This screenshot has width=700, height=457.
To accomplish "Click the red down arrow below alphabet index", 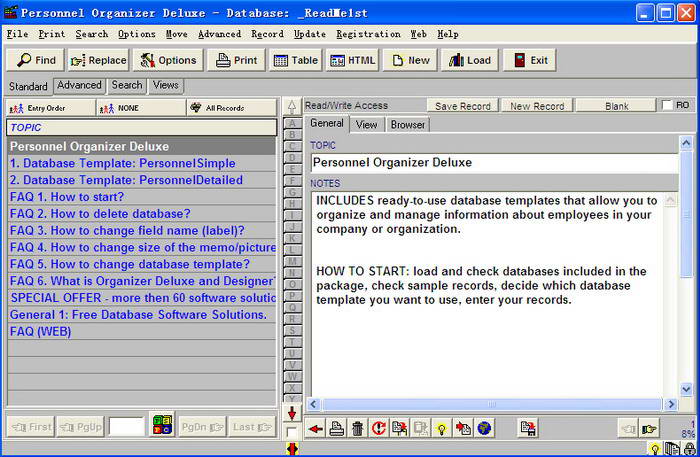I will [292, 413].
